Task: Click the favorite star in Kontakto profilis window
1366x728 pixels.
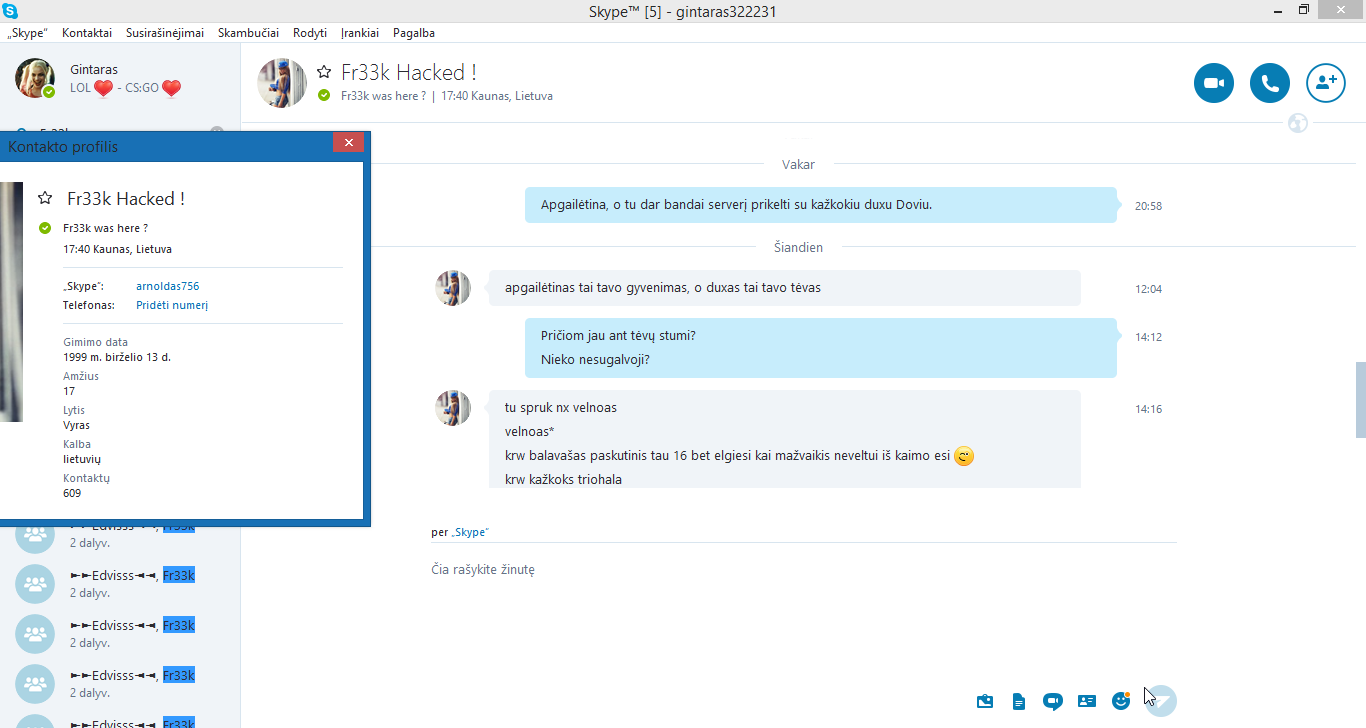Action: tap(45, 198)
